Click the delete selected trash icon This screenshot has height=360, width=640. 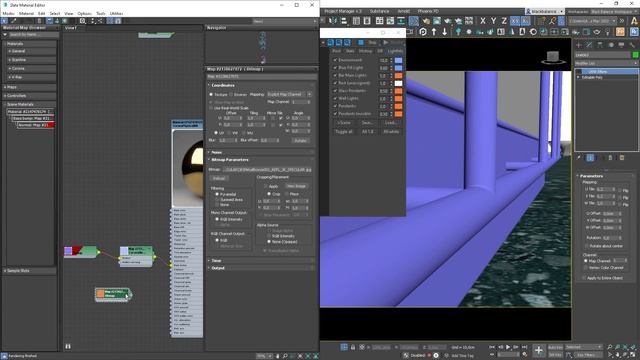(39, 21)
